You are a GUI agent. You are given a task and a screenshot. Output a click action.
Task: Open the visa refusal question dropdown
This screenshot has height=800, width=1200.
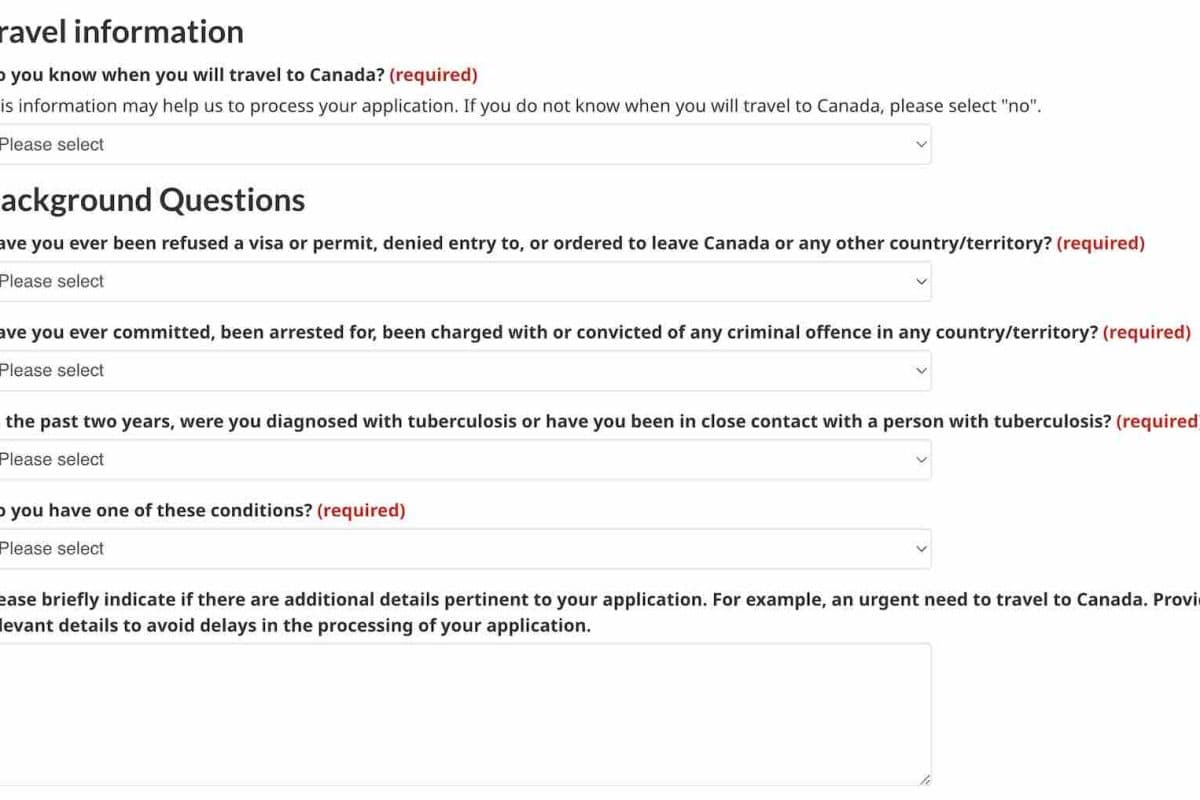(x=460, y=281)
